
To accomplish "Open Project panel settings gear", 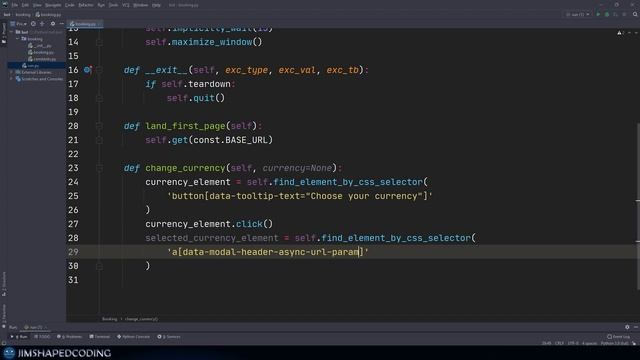I will (53, 24).
